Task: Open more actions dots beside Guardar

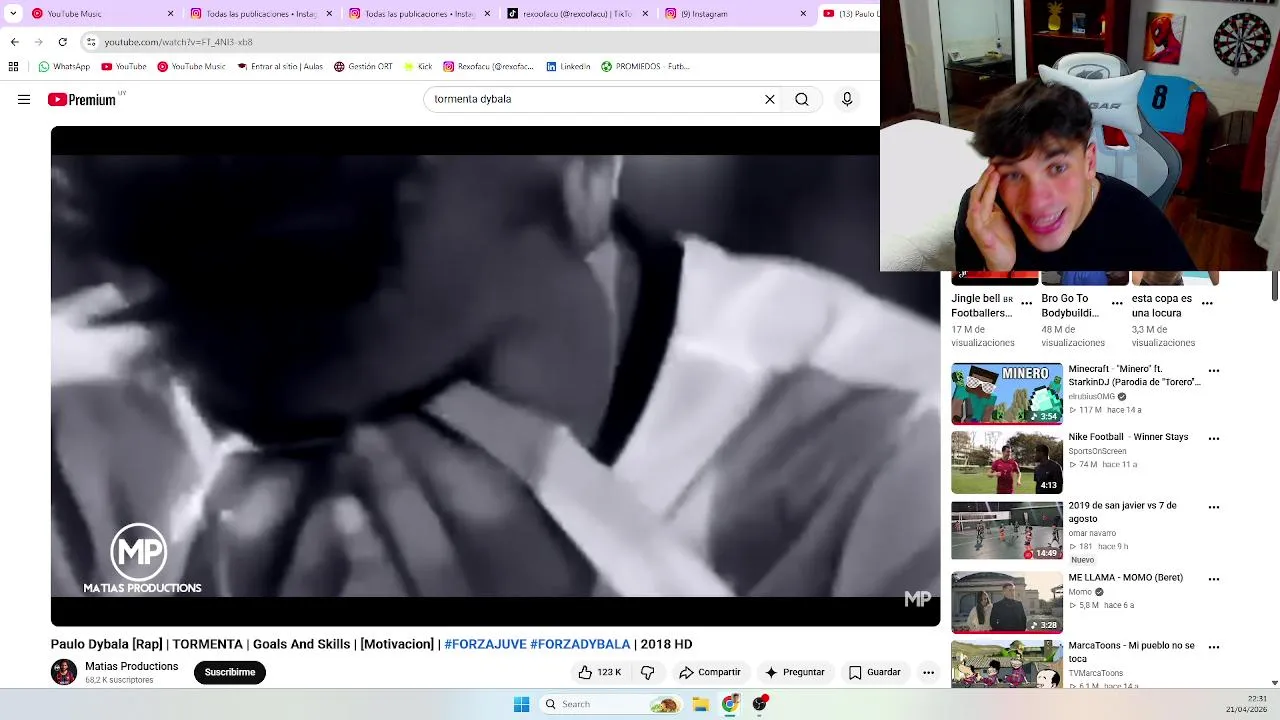Action: (x=928, y=672)
